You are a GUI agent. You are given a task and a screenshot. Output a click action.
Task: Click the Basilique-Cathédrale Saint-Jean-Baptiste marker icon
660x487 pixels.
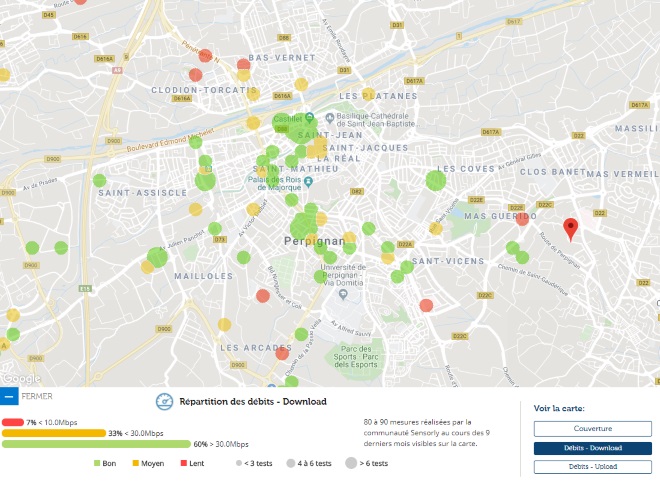(330, 117)
